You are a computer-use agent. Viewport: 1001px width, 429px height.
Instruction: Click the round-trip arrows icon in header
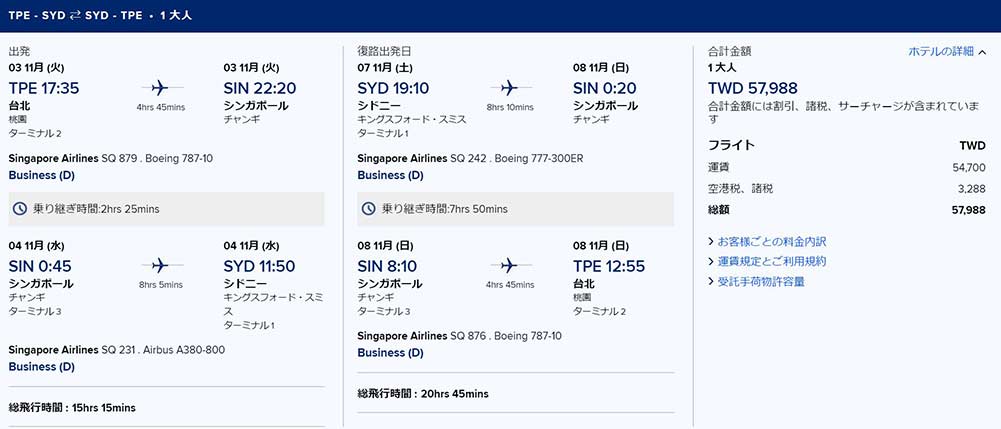coord(75,15)
